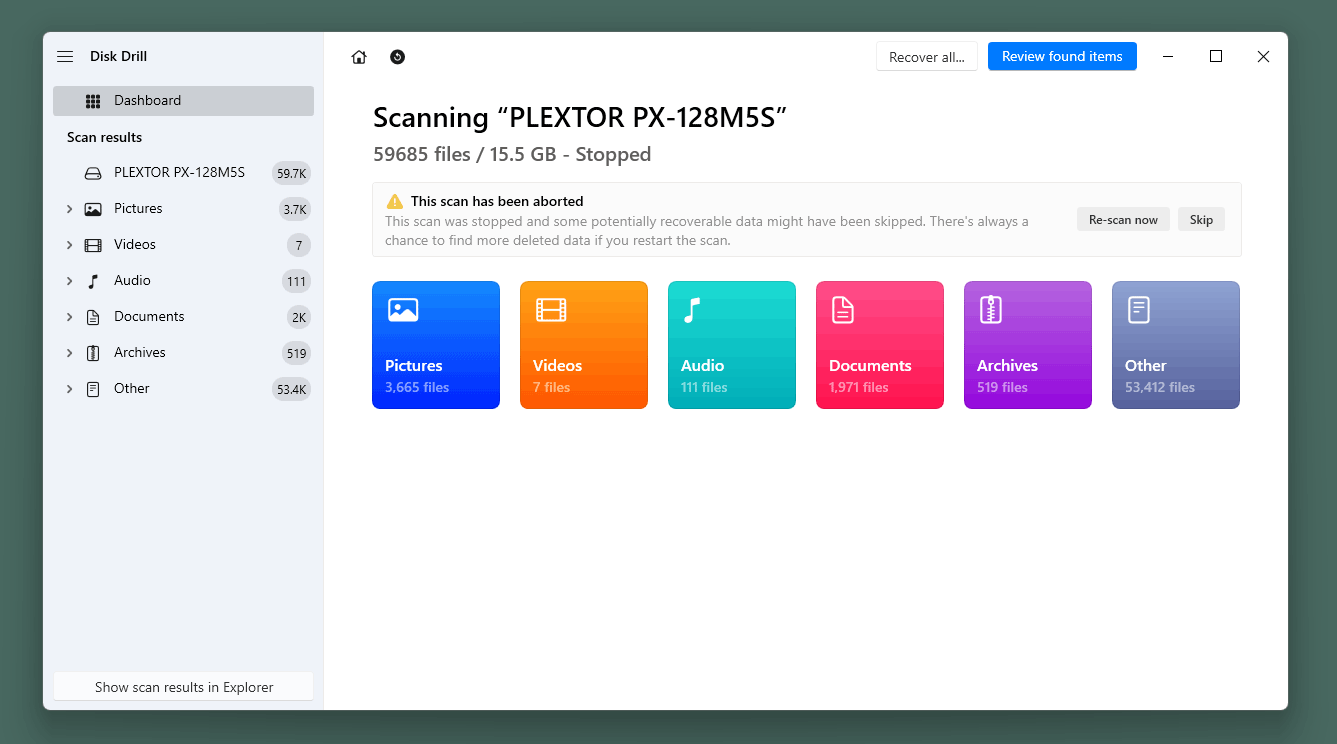Click the page icon on Documents card

[x=843, y=310]
